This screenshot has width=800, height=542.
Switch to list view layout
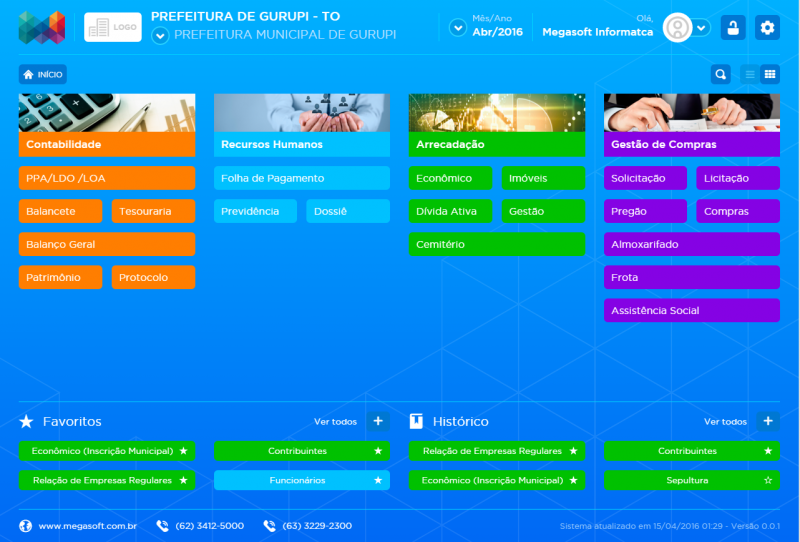point(749,74)
